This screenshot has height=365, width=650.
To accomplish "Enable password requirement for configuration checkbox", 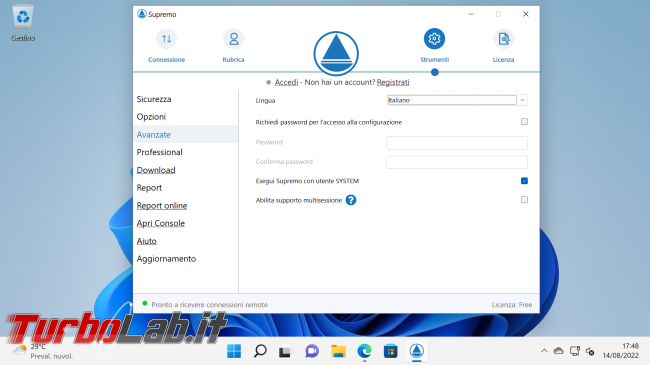I will click(524, 122).
